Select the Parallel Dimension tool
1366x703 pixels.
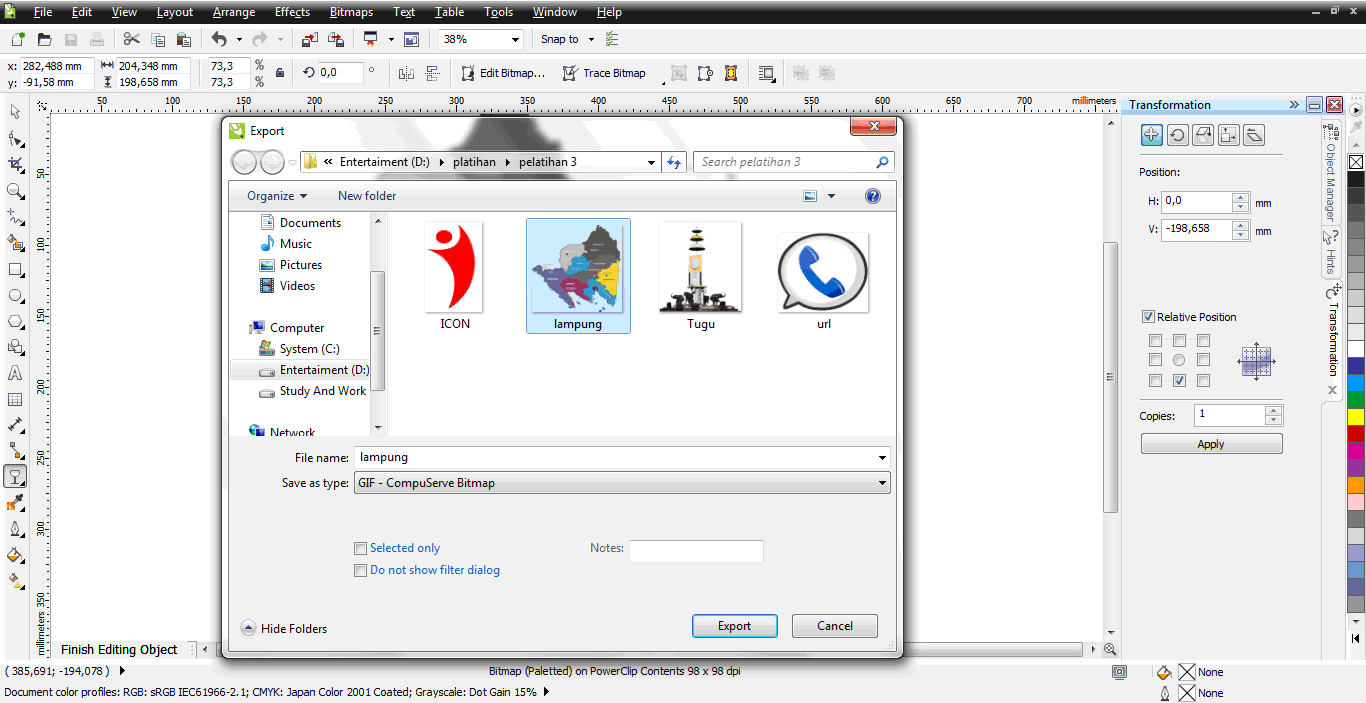point(15,425)
